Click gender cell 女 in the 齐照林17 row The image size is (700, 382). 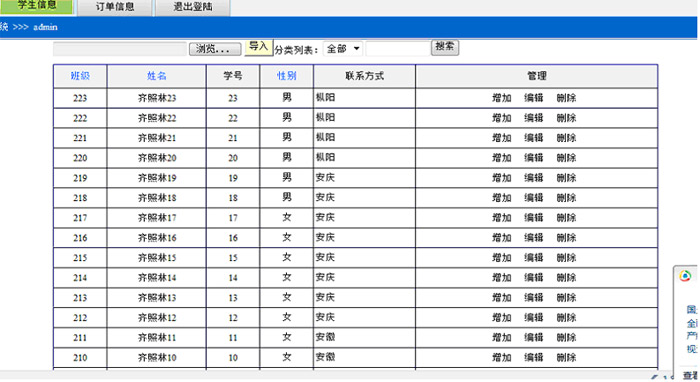pyautogui.click(x=287, y=217)
